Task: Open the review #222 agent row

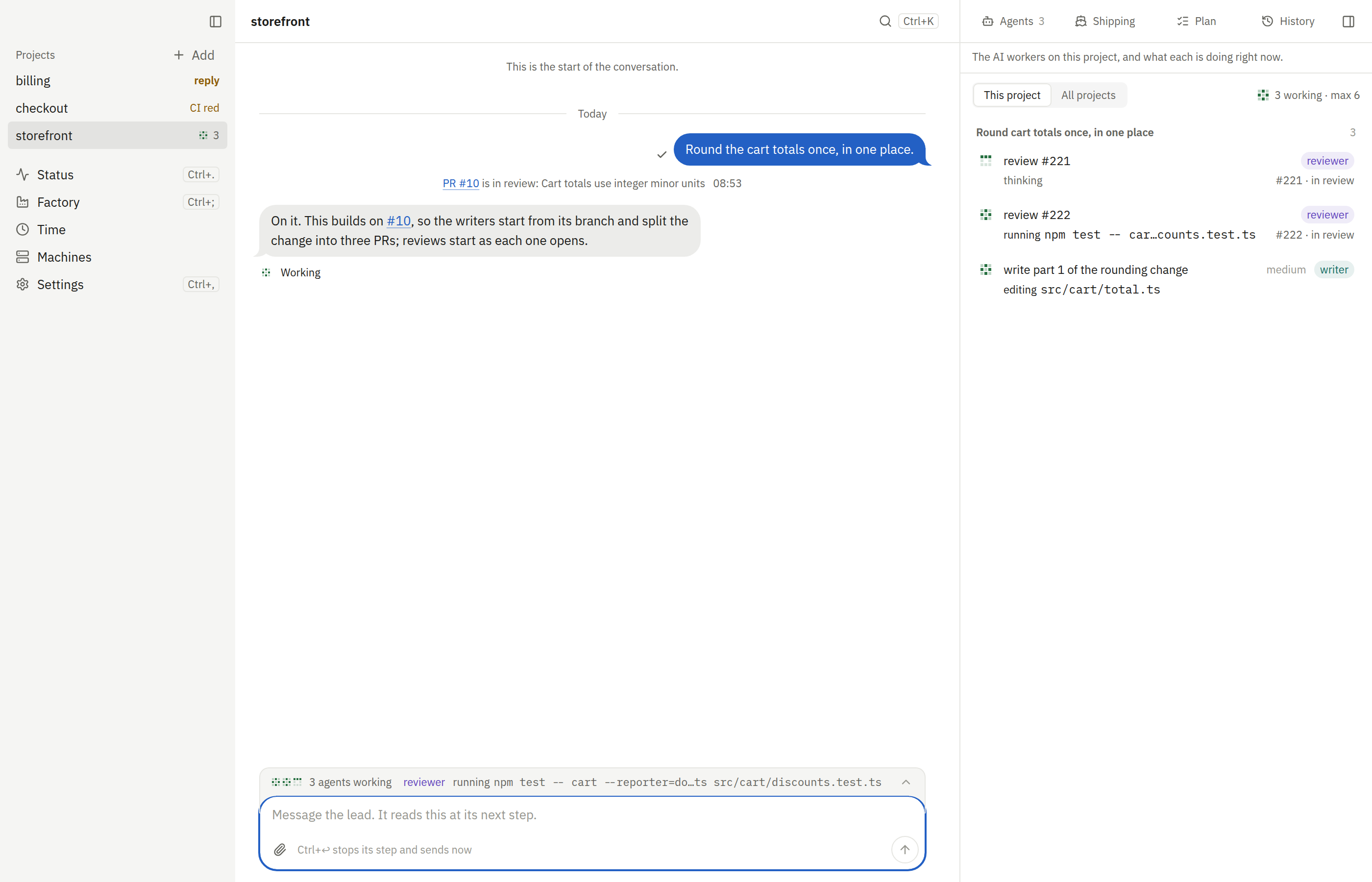Action: [x=1167, y=225]
